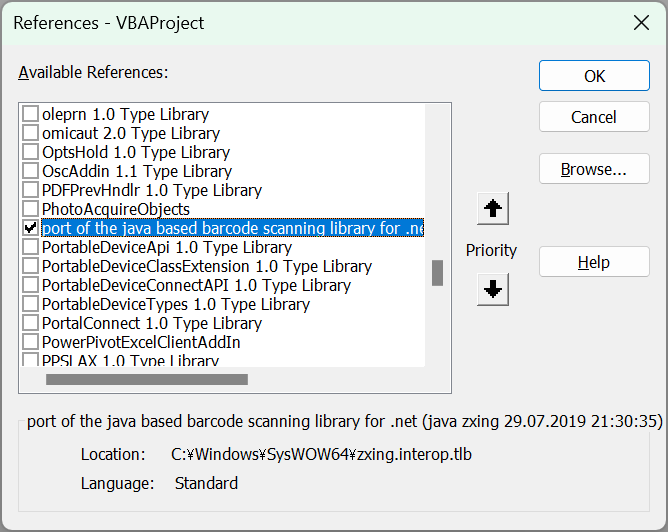
Task: Select PDFPrevHndlr 1.0 Type Library entry
Action: coord(152,190)
